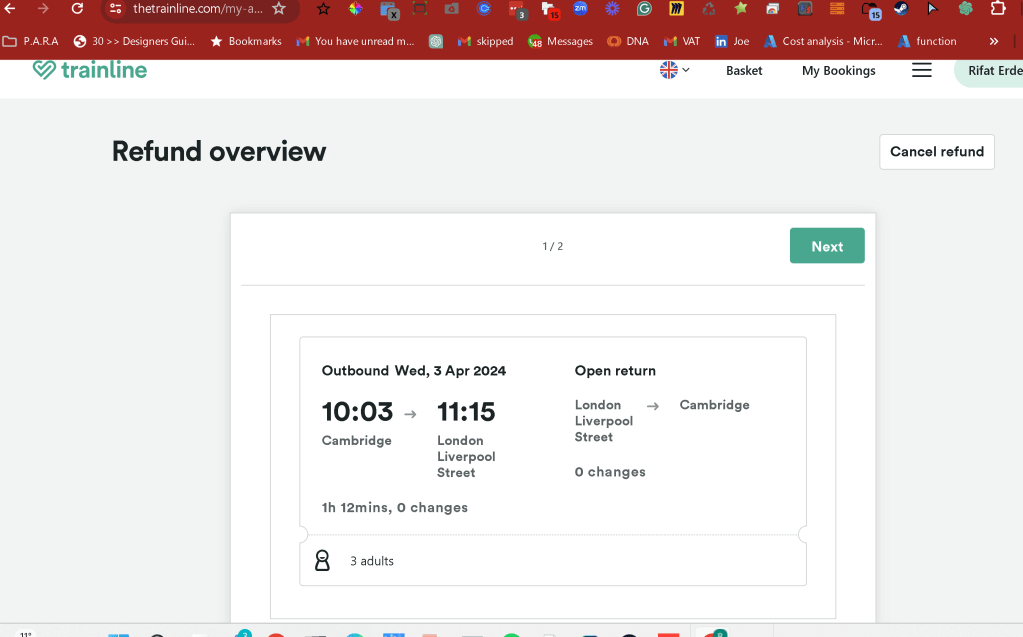Open the blue circular C extension

tap(484, 8)
